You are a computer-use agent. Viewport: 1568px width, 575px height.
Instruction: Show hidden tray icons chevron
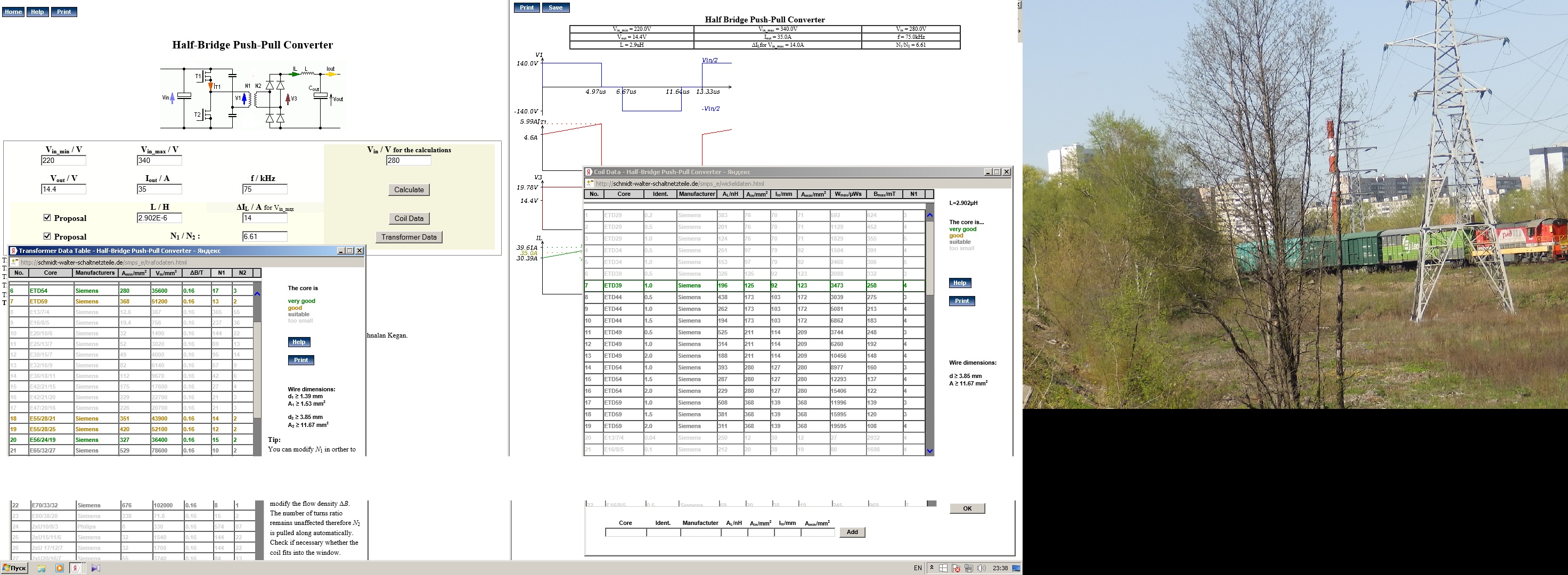pos(932,568)
